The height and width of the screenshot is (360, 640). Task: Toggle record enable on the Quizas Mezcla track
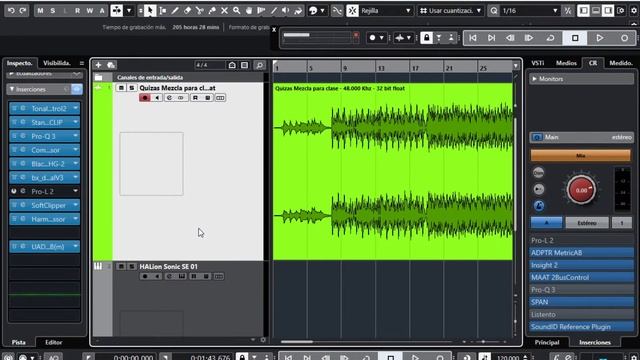(x=145, y=98)
